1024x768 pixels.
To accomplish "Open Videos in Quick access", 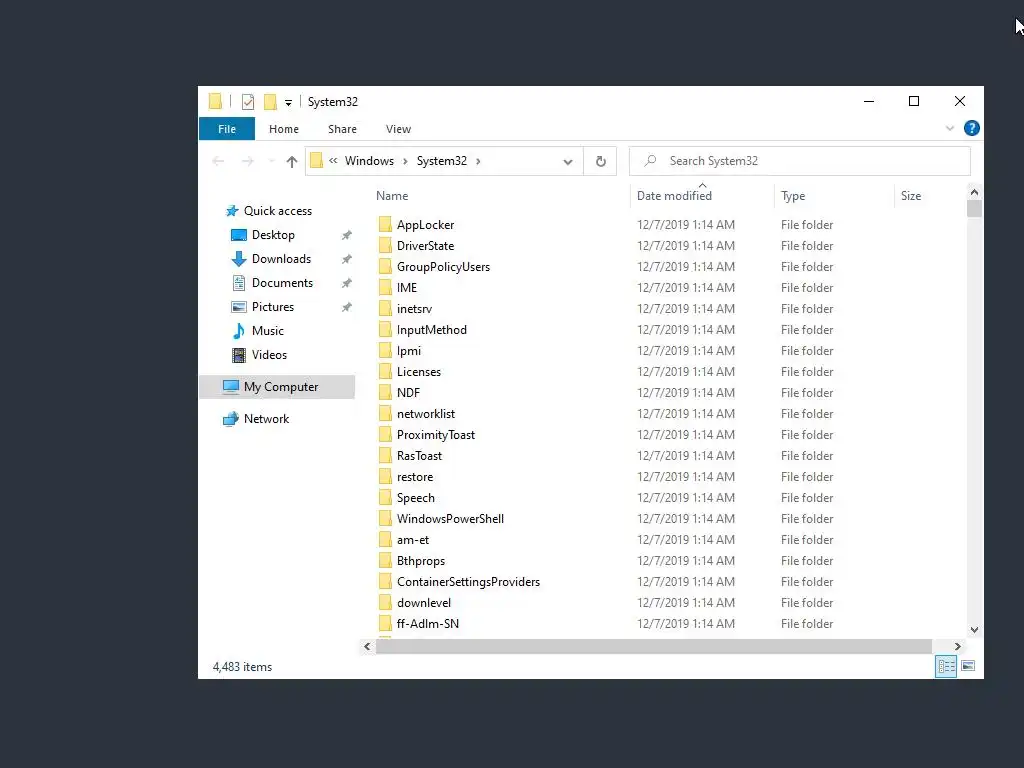I will pos(269,355).
